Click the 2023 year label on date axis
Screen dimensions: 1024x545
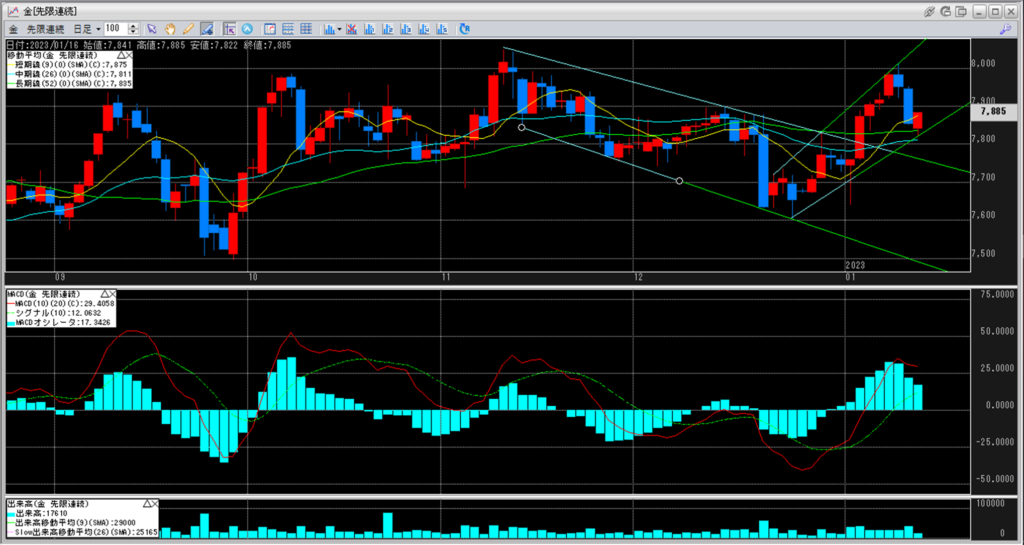click(x=855, y=265)
